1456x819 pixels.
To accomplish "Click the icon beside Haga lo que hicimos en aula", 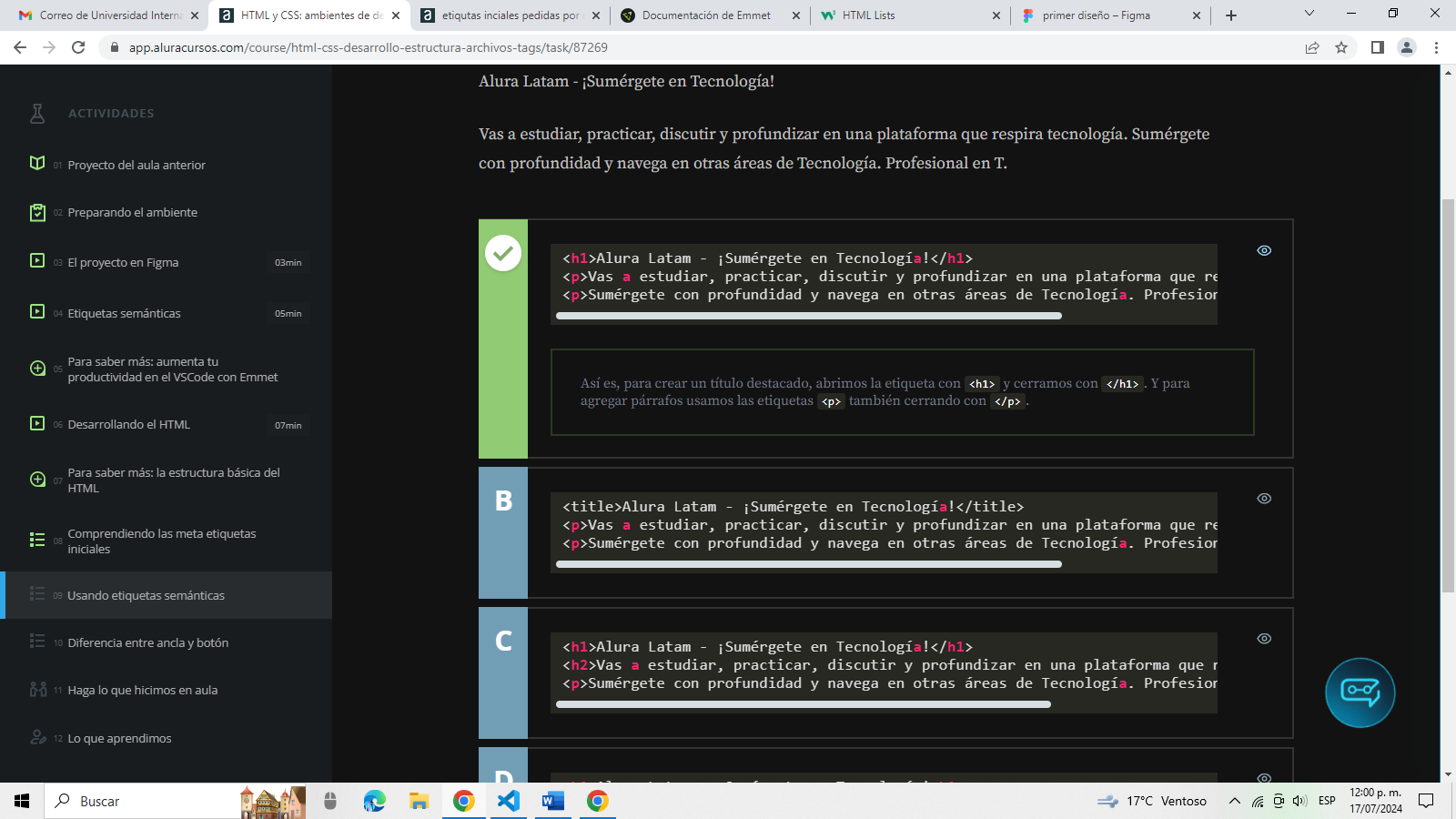I will 37,689.
